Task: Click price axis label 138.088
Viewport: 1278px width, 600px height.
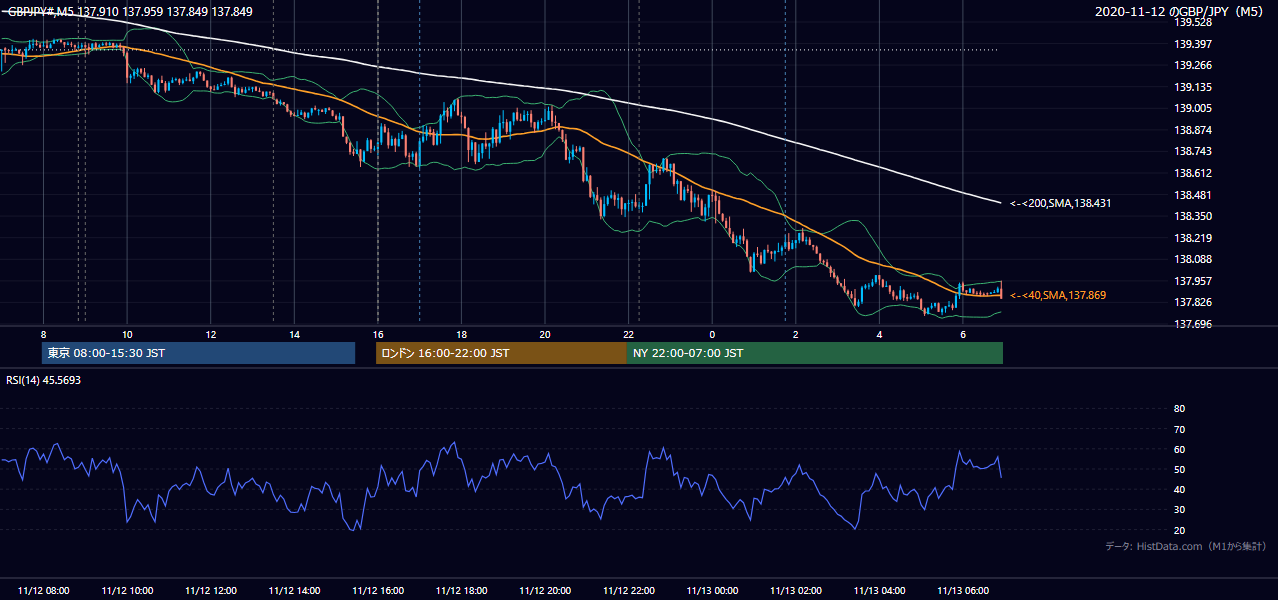Action: click(x=1192, y=260)
